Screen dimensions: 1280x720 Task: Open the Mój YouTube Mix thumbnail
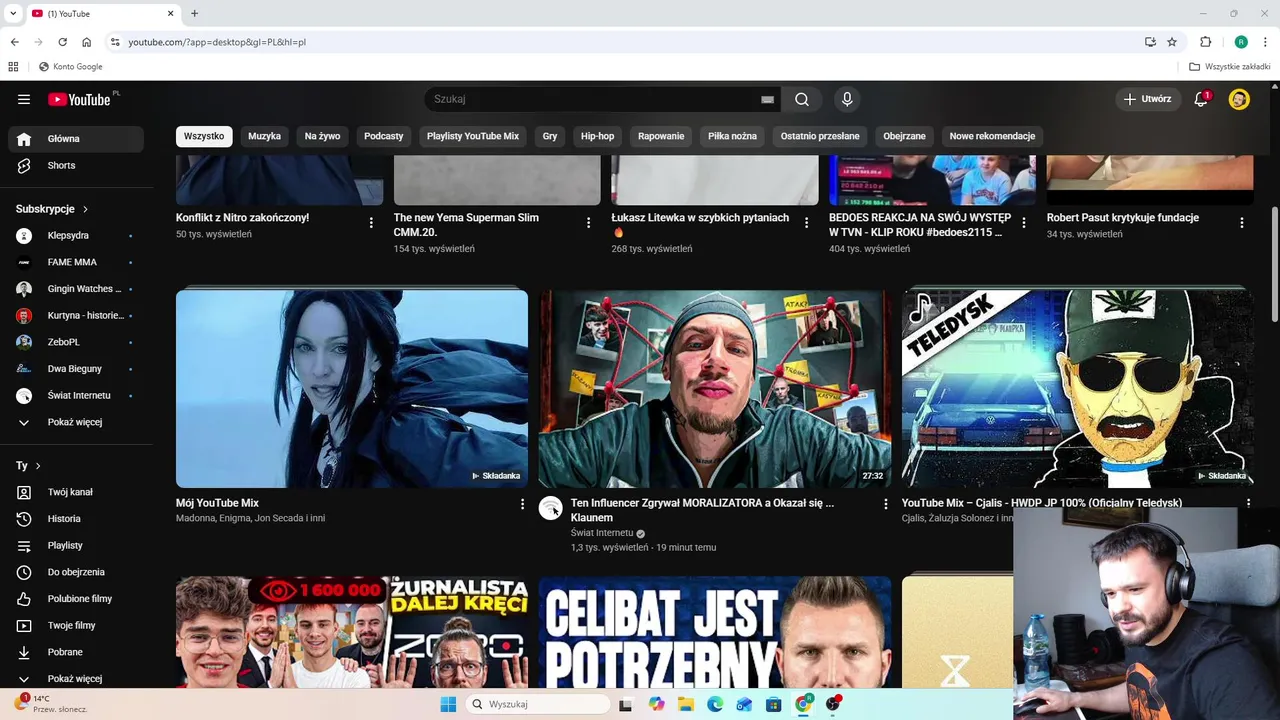point(352,389)
